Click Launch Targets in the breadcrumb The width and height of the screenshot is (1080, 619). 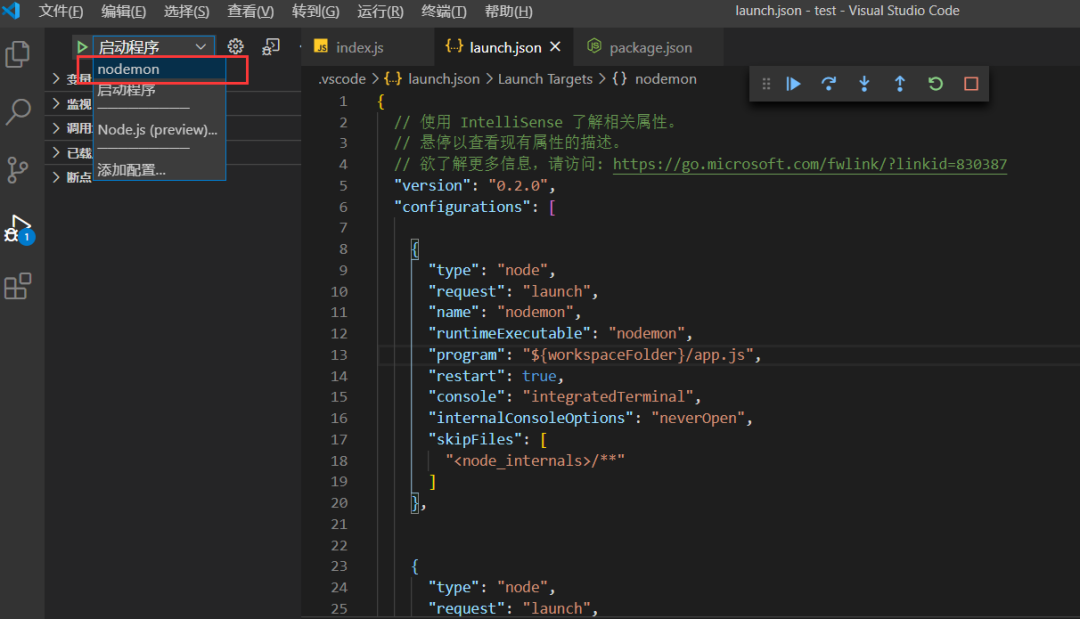tap(545, 79)
